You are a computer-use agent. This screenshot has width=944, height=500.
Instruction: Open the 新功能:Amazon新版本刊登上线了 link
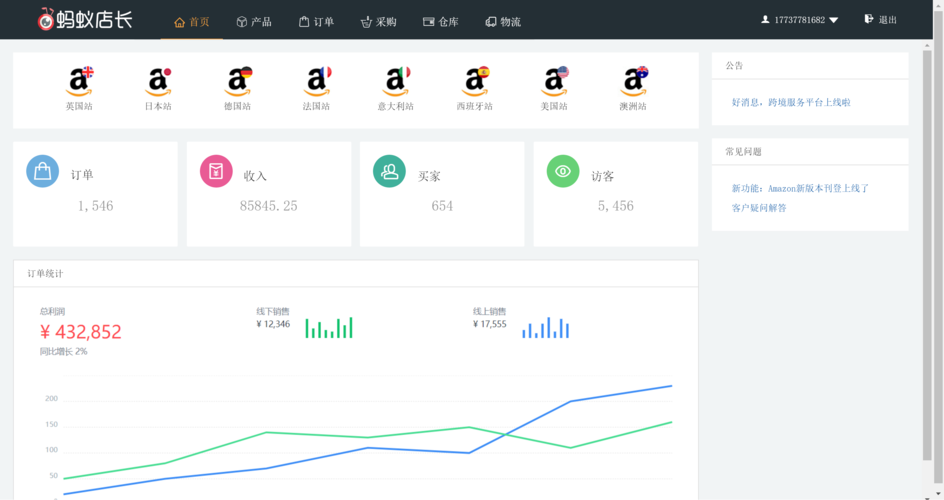tap(800, 188)
